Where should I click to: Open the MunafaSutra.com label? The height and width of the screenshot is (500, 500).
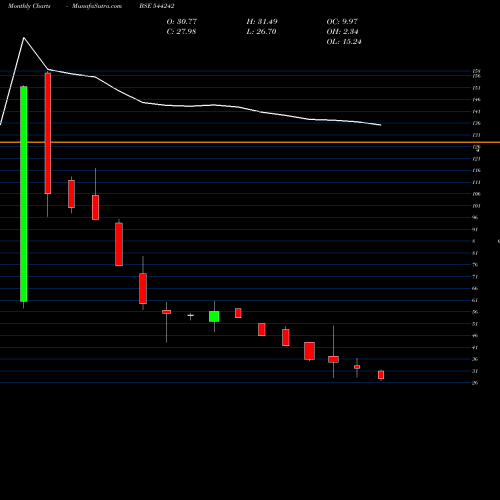[97, 6]
